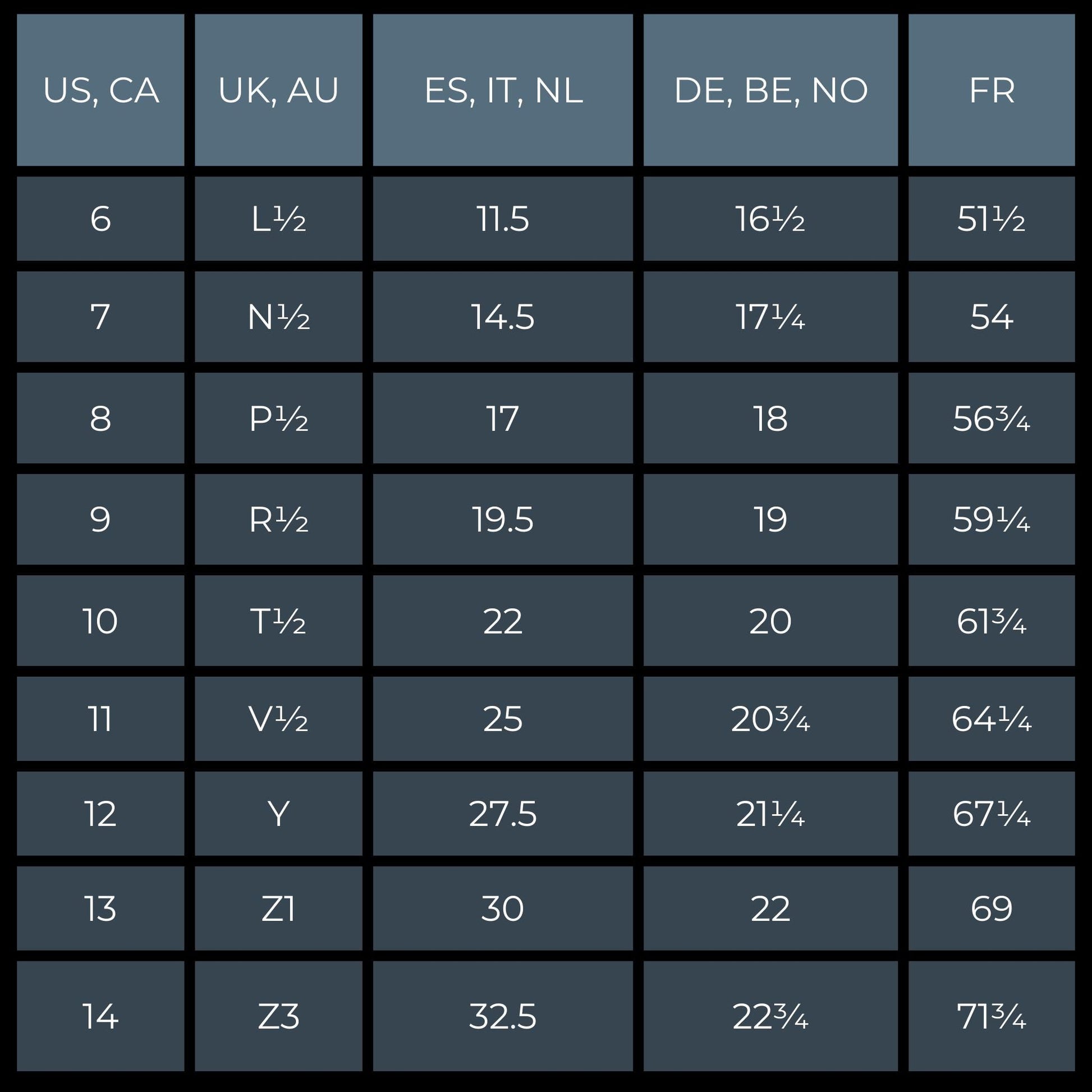Image resolution: width=1092 pixels, height=1092 pixels.
Task: Select US size 12 cell
Action: 100,814
